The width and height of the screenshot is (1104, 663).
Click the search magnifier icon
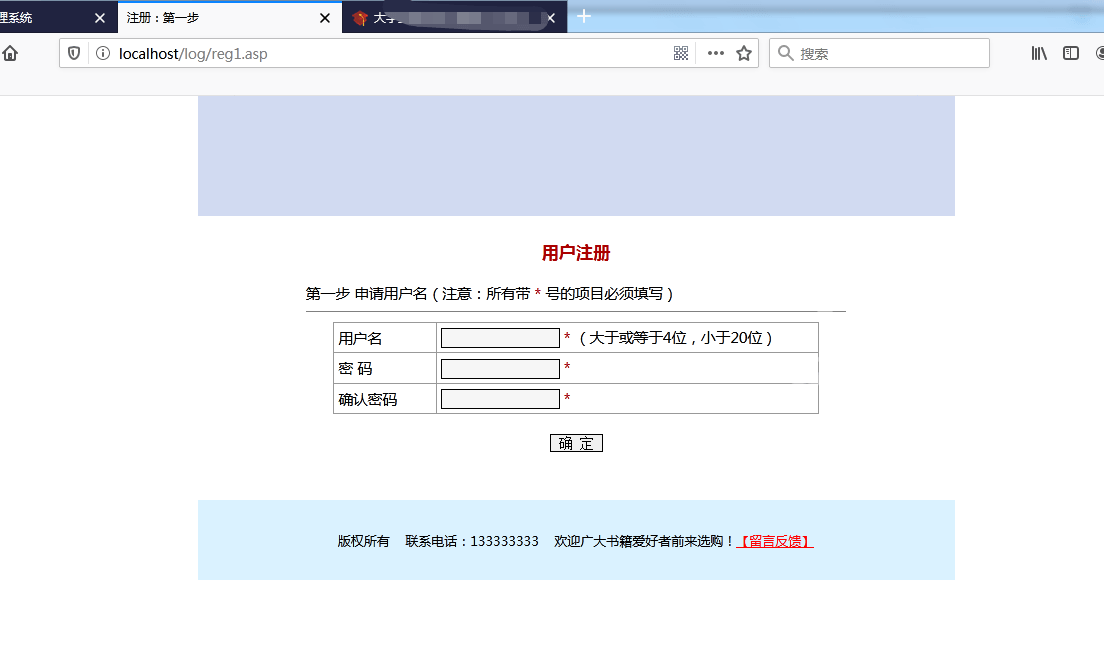786,53
